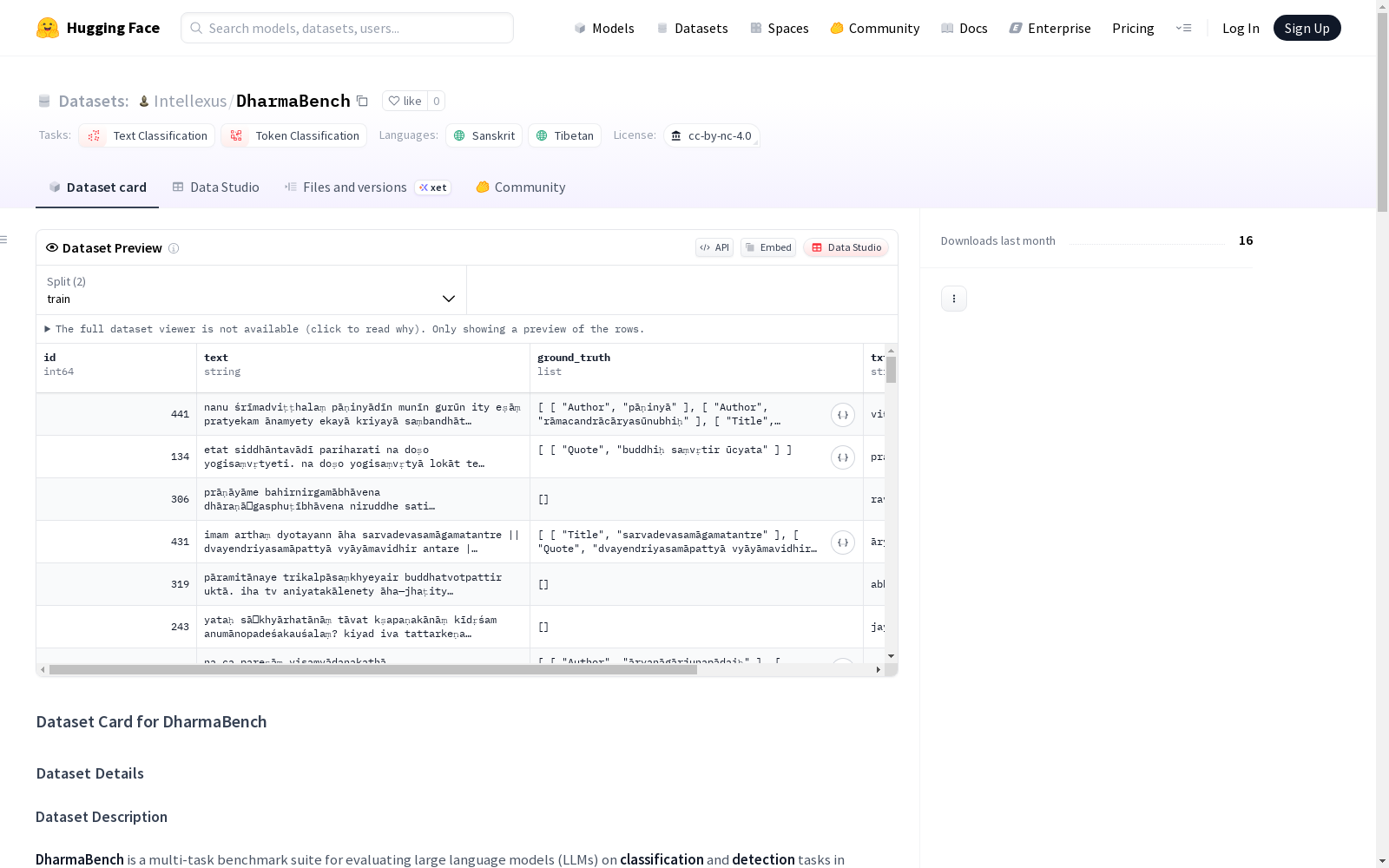Select the Sanskrit language tag
The height and width of the screenshot is (868, 1389).
point(484,135)
